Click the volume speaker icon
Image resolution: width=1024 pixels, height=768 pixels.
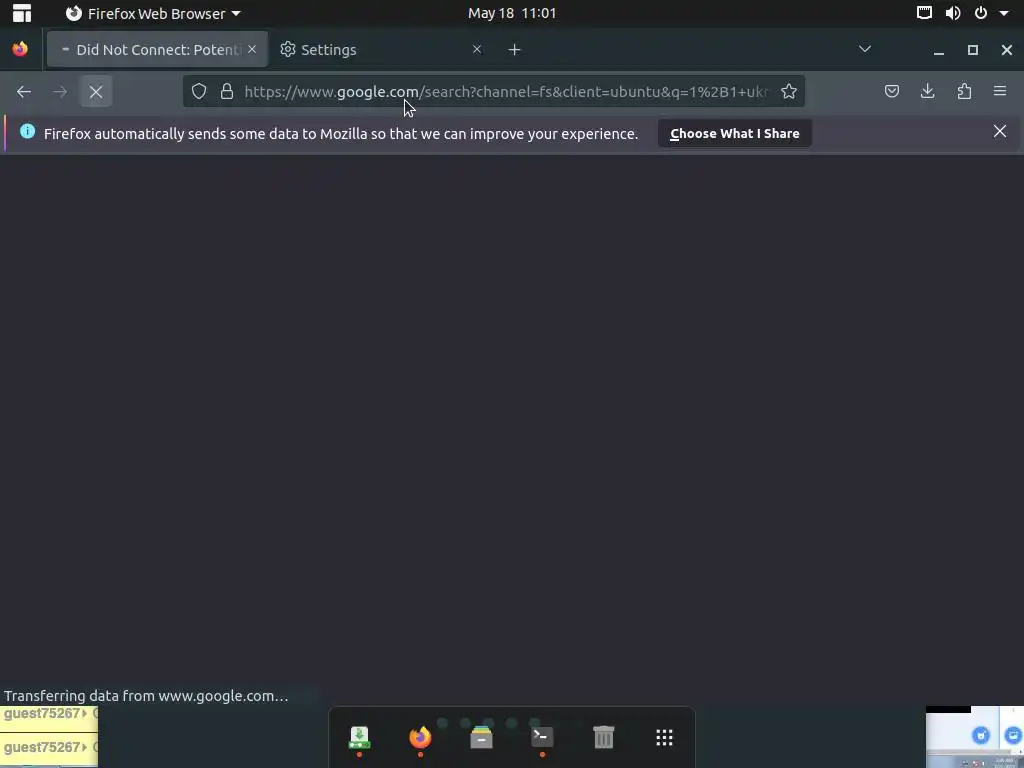(953, 13)
